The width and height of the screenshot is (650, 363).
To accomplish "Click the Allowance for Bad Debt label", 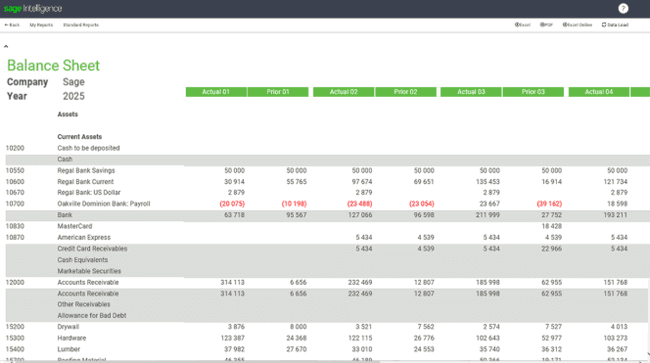I will 92,315.
